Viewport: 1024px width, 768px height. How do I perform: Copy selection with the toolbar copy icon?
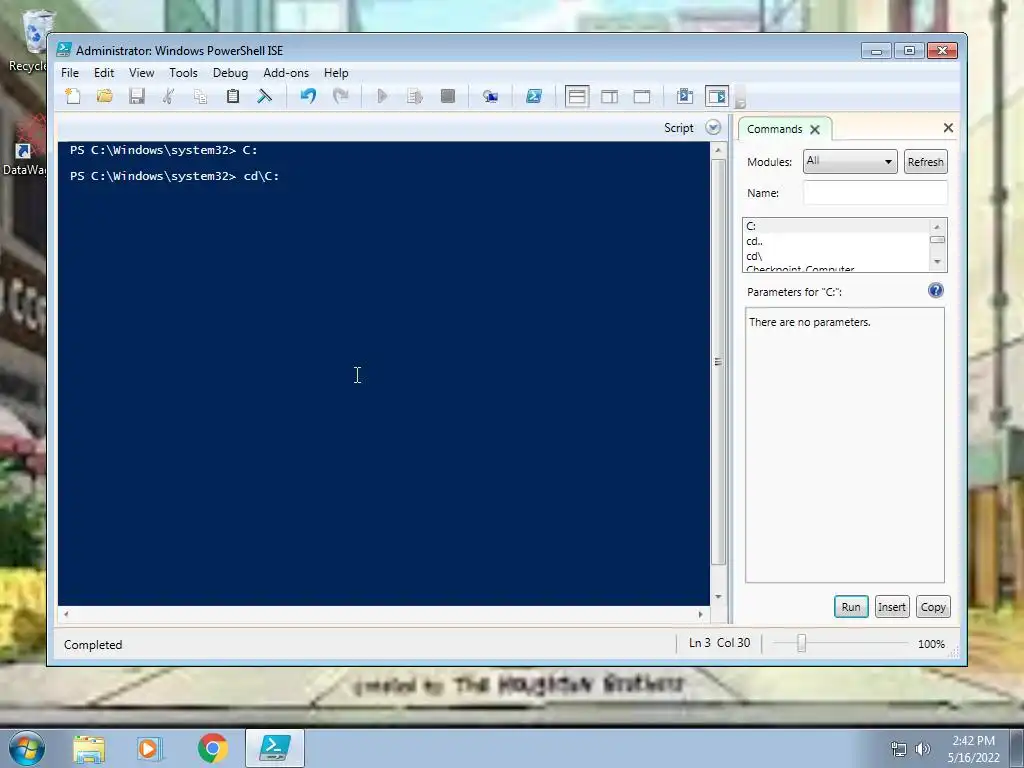coord(200,97)
